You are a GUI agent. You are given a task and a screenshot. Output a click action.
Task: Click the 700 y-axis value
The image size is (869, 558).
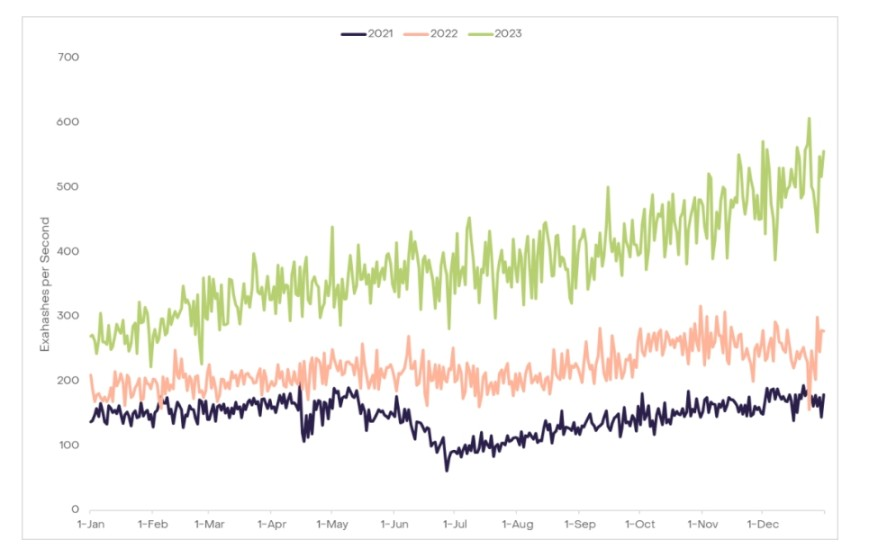point(68,57)
